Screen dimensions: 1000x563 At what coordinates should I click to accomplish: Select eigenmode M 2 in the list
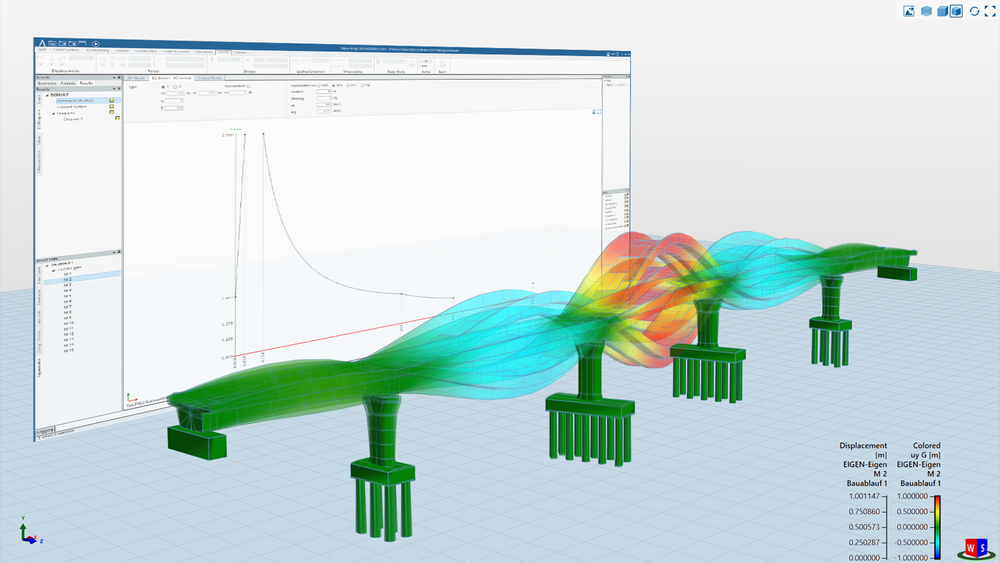click(x=67, y=279)
